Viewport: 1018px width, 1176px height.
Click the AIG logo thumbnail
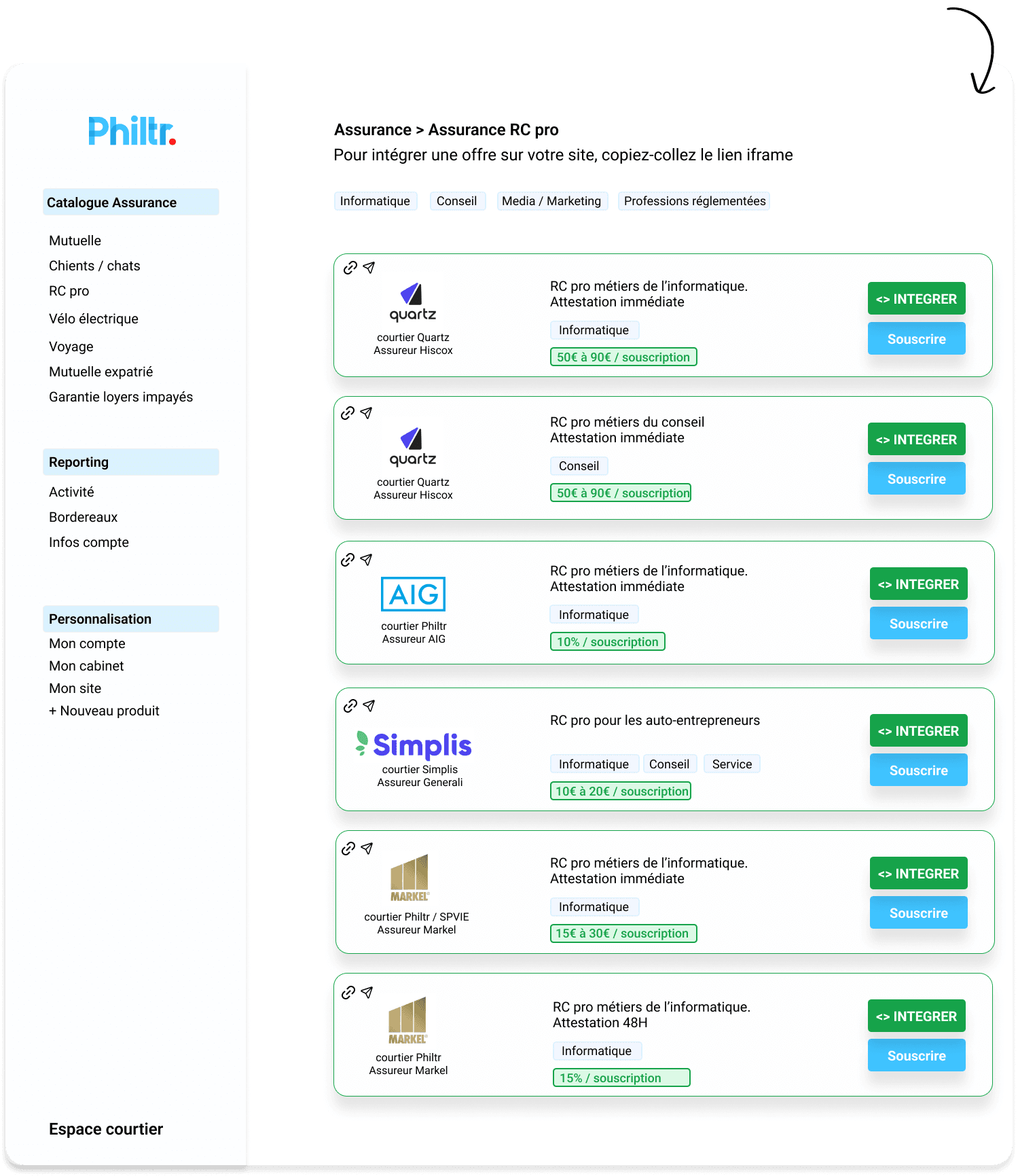413,594
